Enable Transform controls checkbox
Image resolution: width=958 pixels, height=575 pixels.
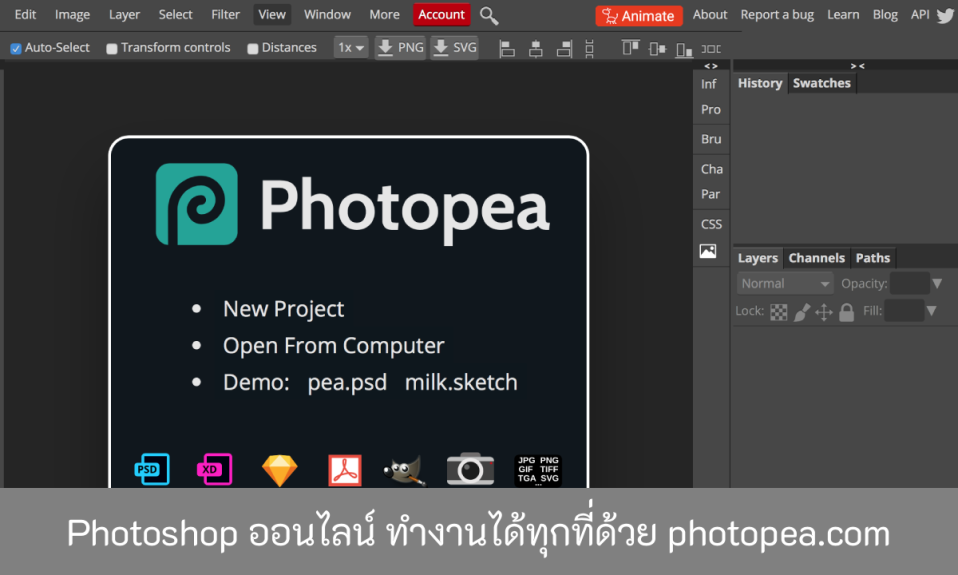[x=112, y=48]
